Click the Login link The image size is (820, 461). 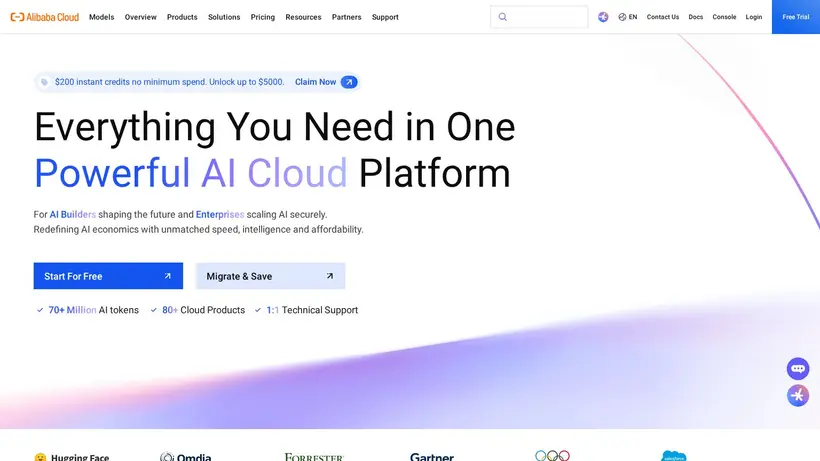(x=754, y=17)
